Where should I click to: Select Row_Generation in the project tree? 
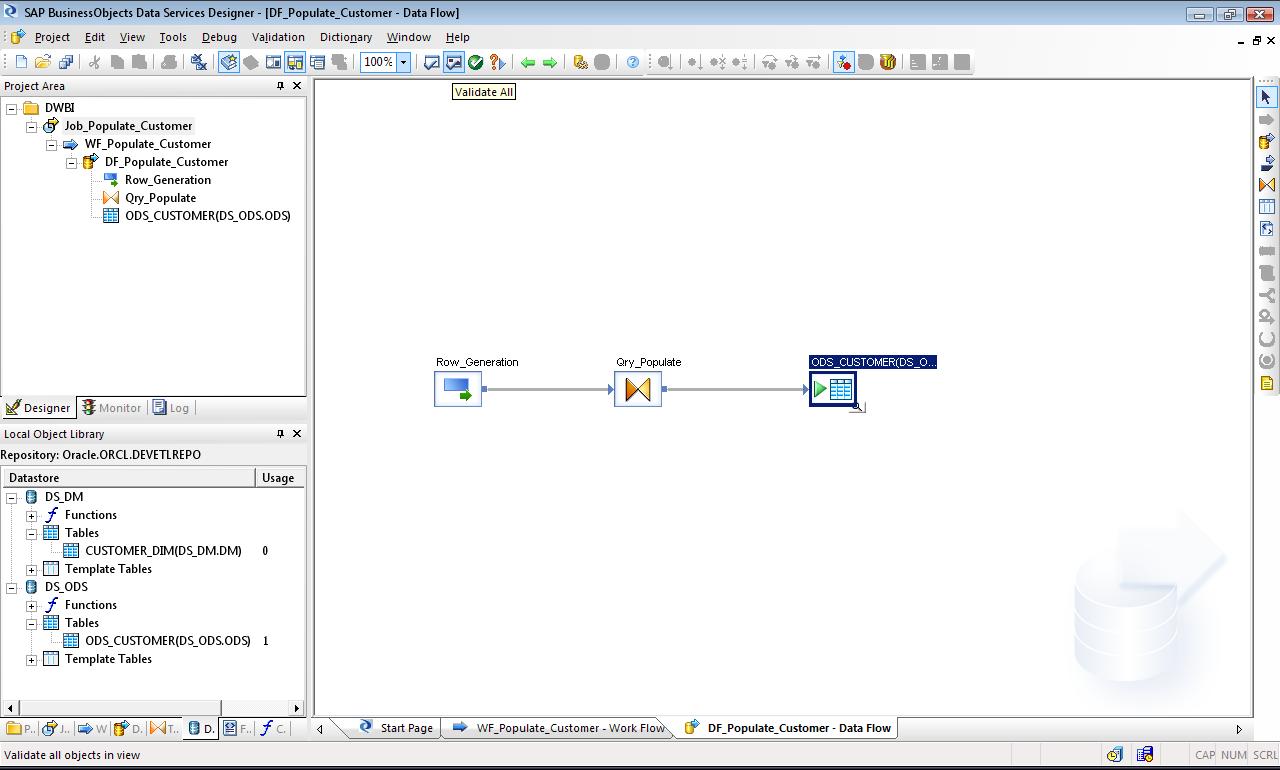168,180
